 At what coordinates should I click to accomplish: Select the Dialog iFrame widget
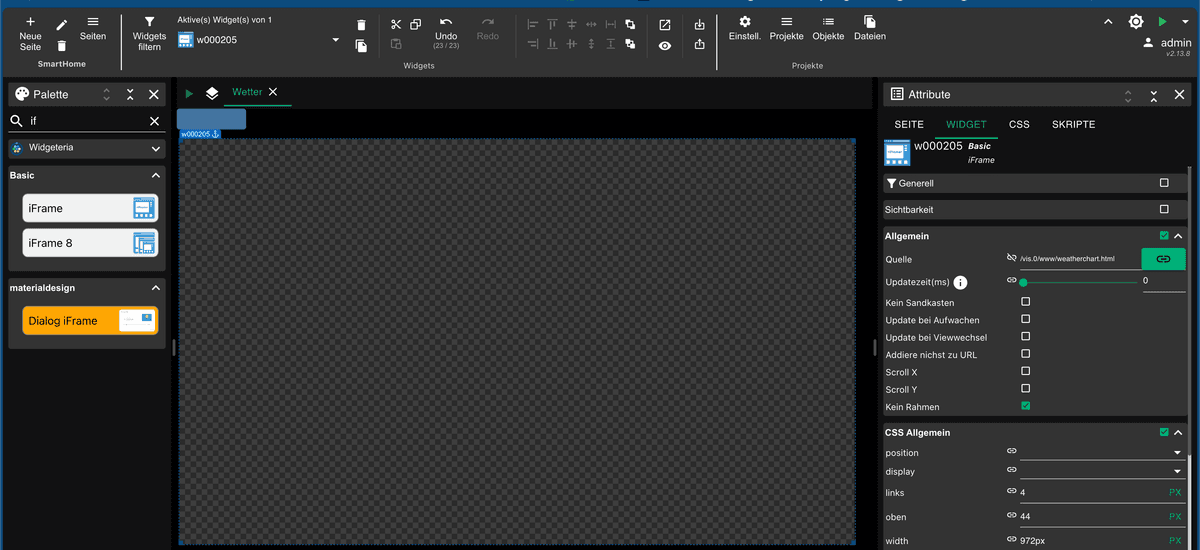pos(90,320)
